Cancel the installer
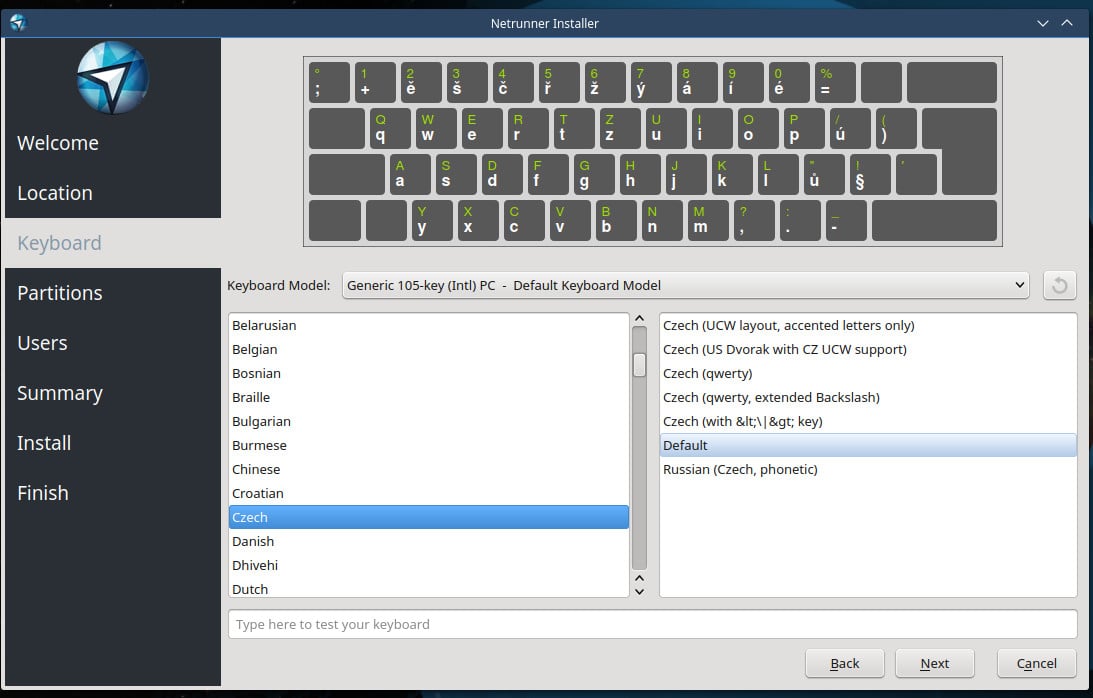 coord(1037,663)
